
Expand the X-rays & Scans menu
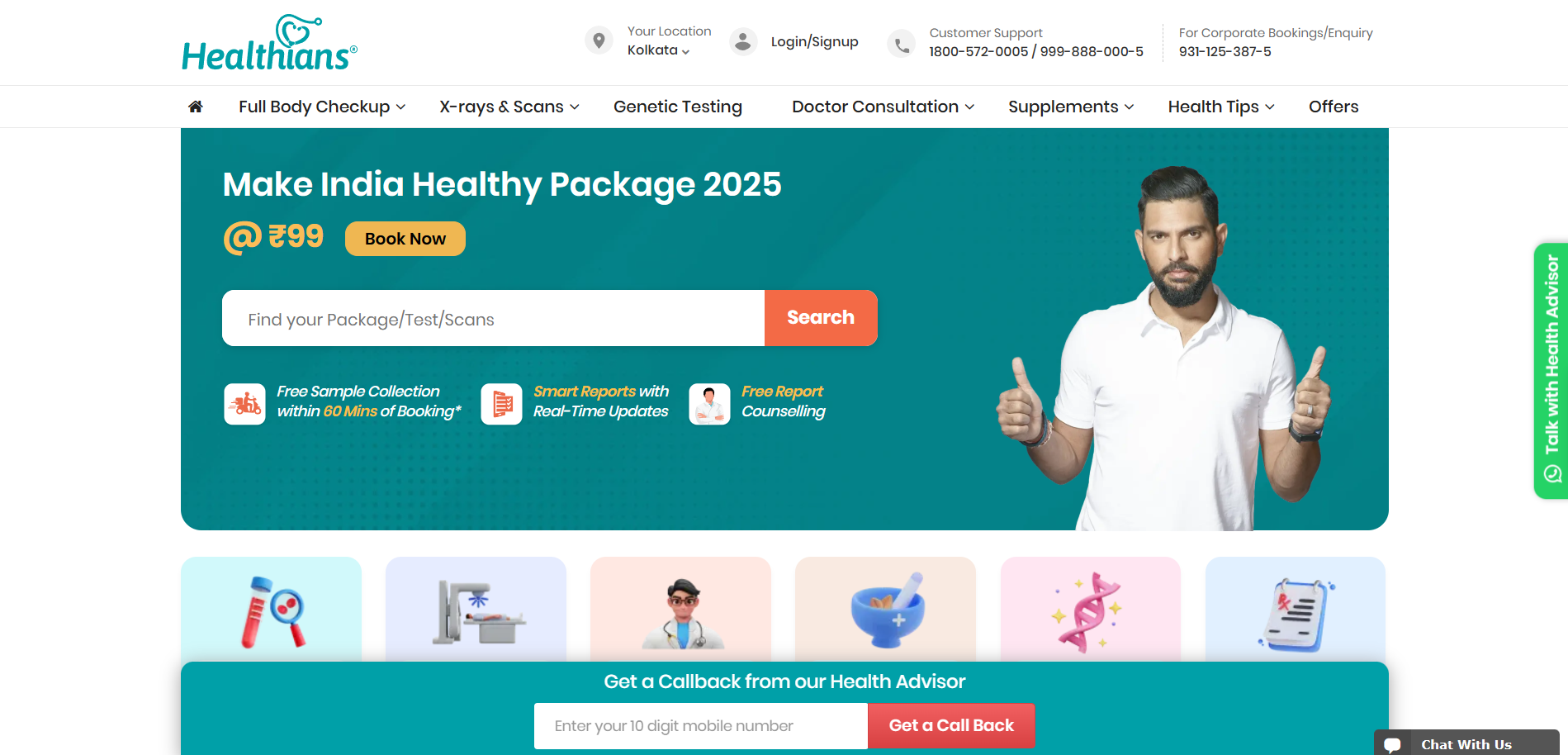509,107
